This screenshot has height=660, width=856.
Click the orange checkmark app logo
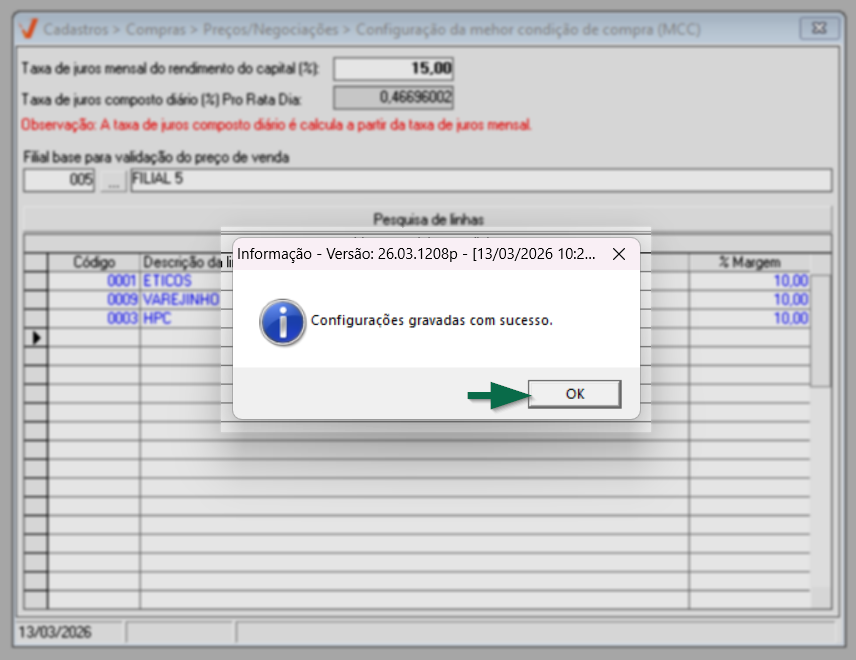click(x=28, y=29)
